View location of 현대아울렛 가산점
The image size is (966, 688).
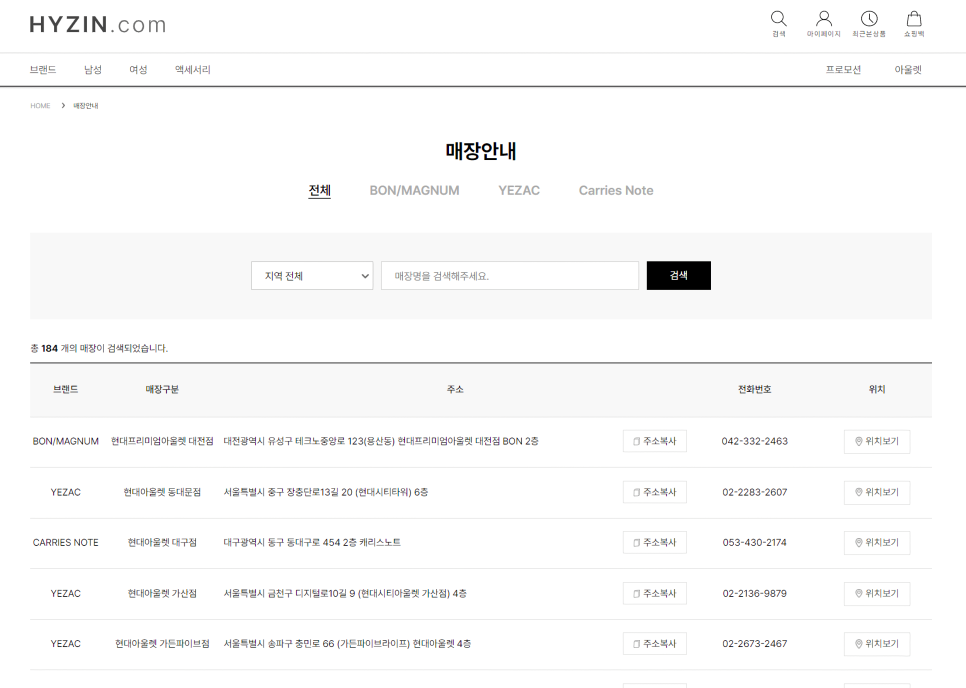pos(877,594)
